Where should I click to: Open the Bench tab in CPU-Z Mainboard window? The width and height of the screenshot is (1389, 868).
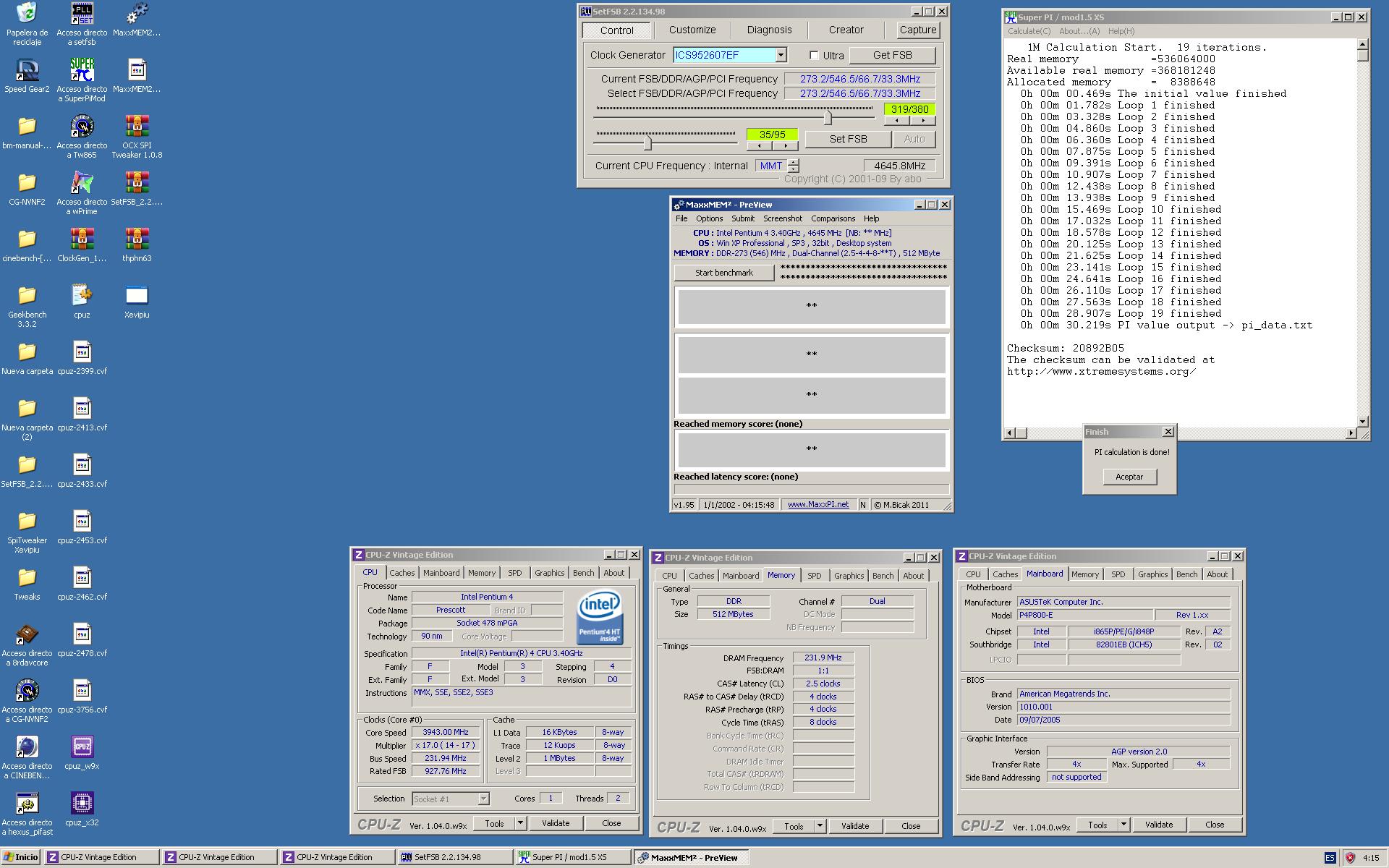(x=1186, y=574)
